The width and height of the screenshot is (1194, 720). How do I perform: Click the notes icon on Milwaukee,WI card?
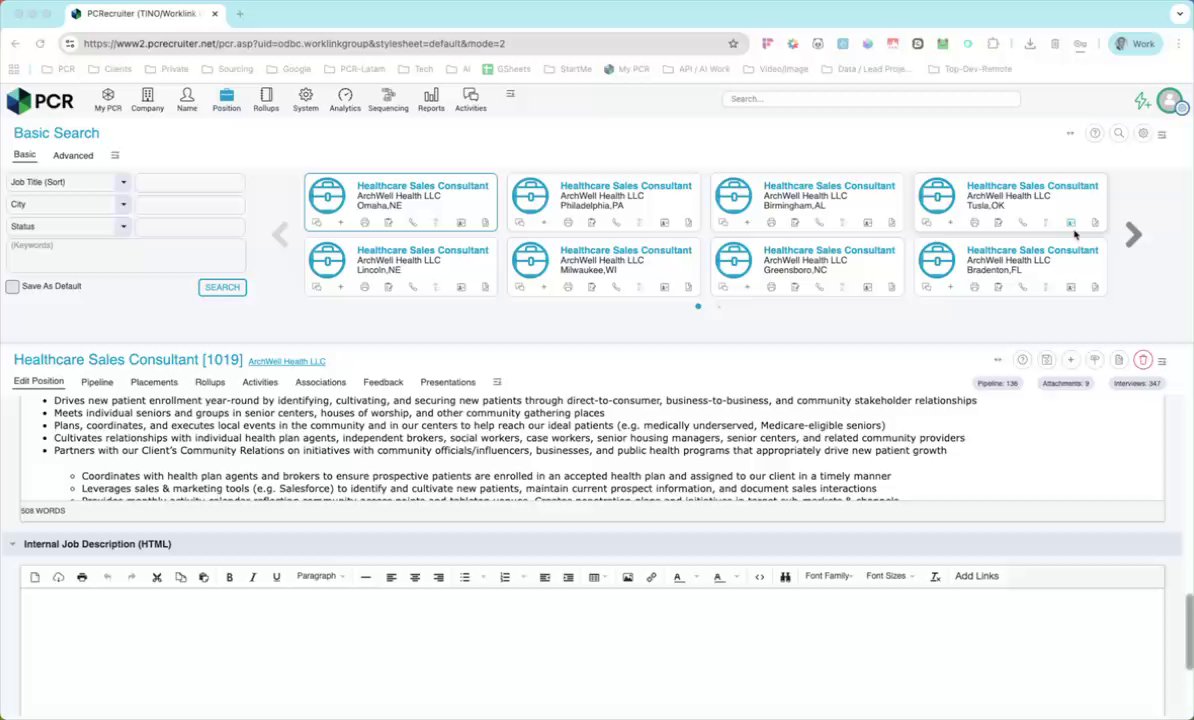[592, 288]
